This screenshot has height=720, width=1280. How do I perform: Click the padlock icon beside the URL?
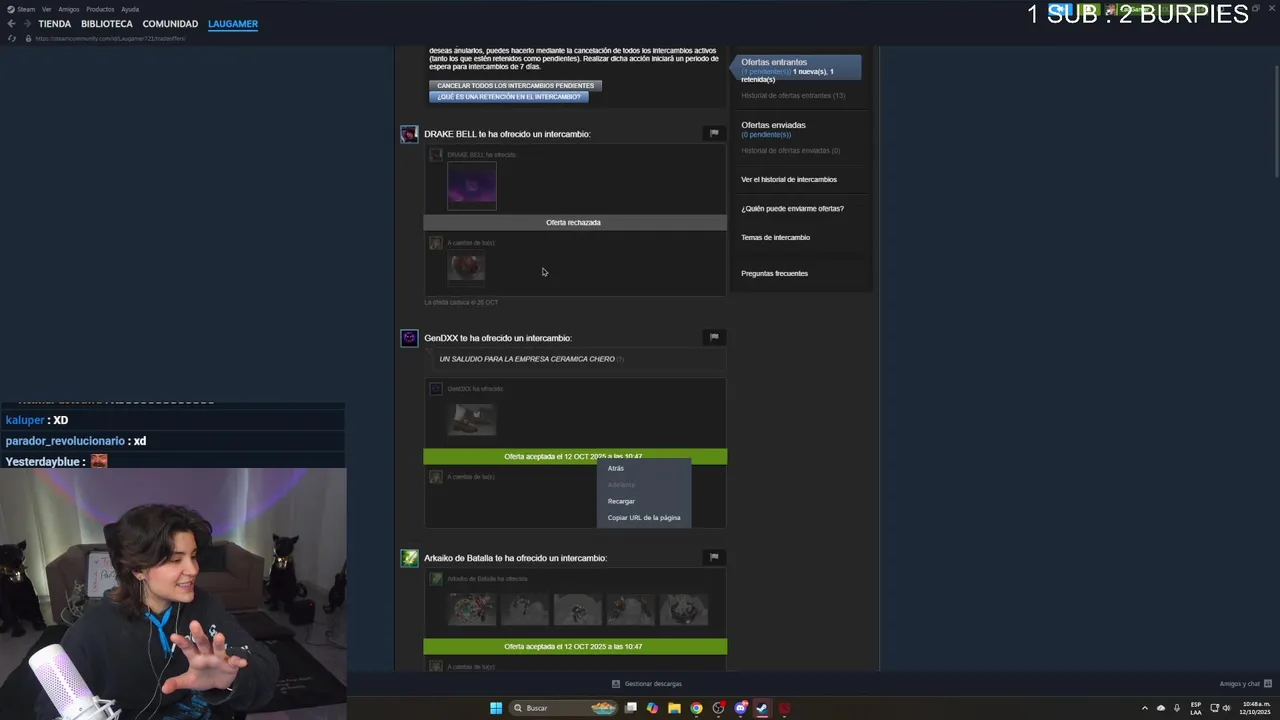tap(28, 38)
